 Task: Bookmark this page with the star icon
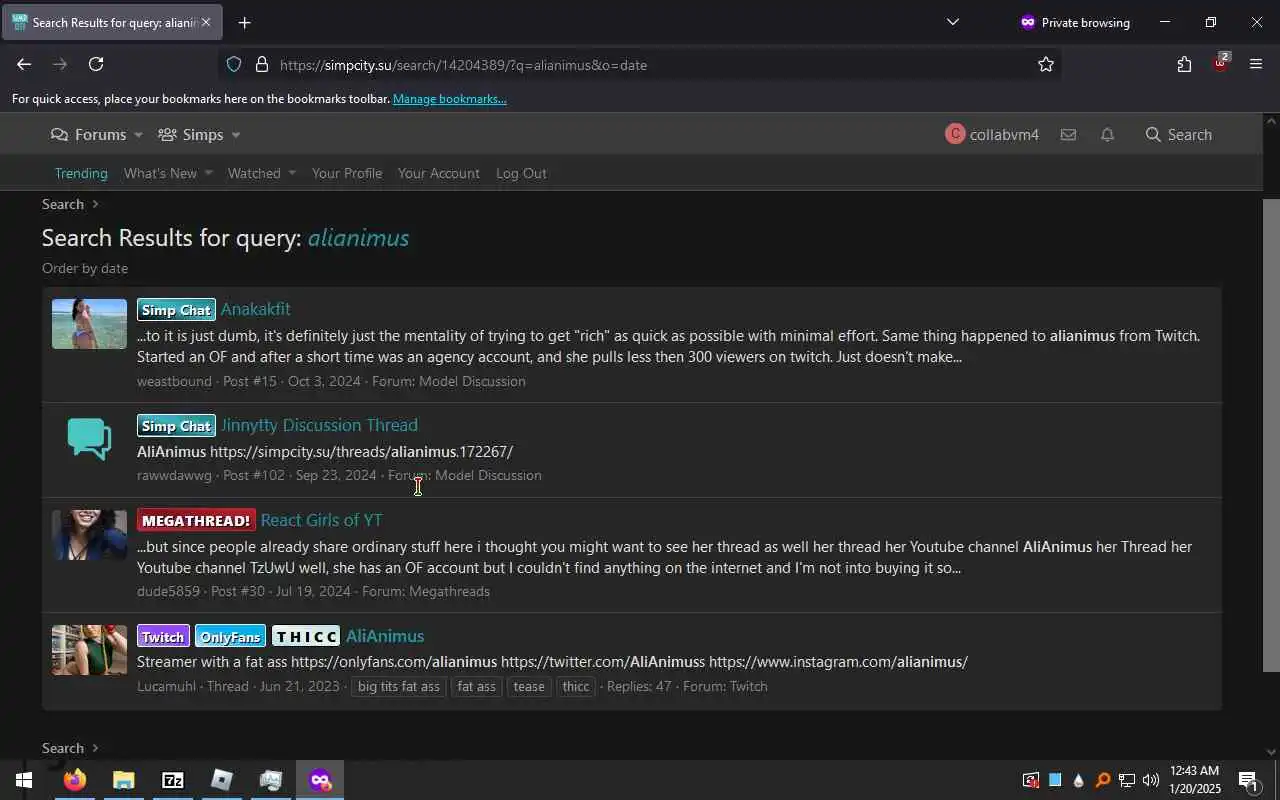click(1046, 64)
